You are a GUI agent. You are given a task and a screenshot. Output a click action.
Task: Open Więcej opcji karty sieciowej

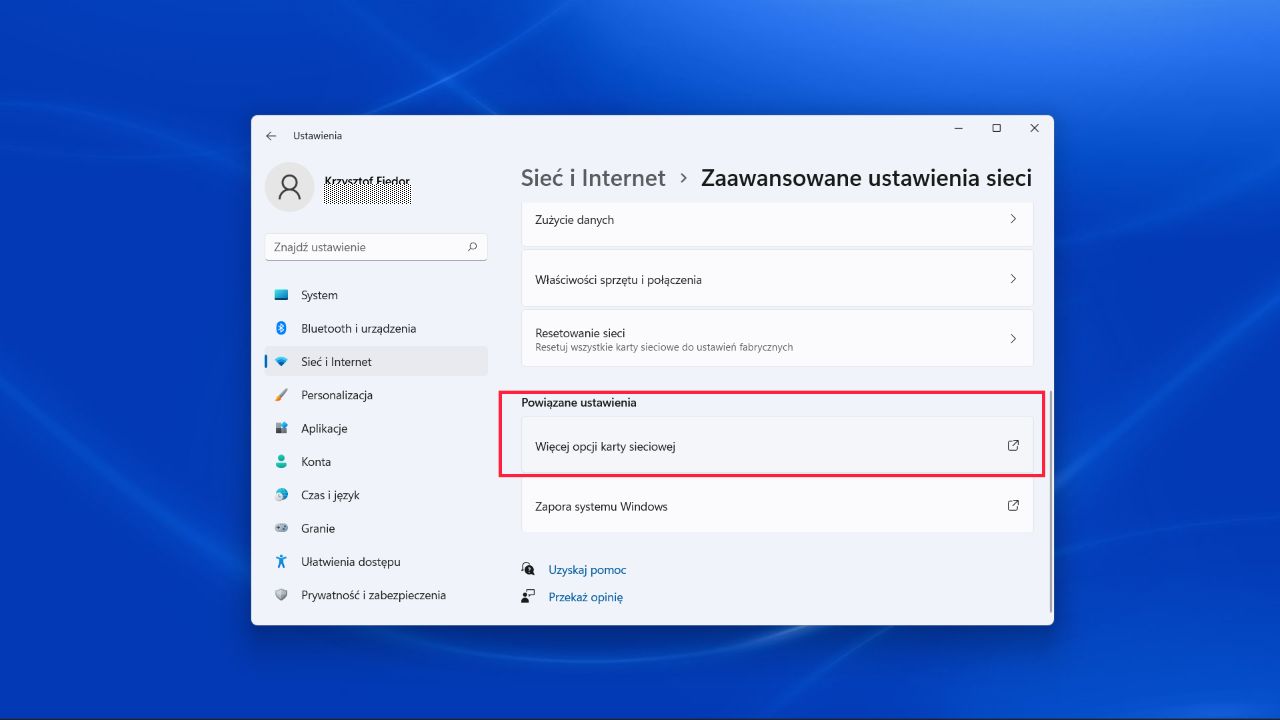click(x=777, y=446)
